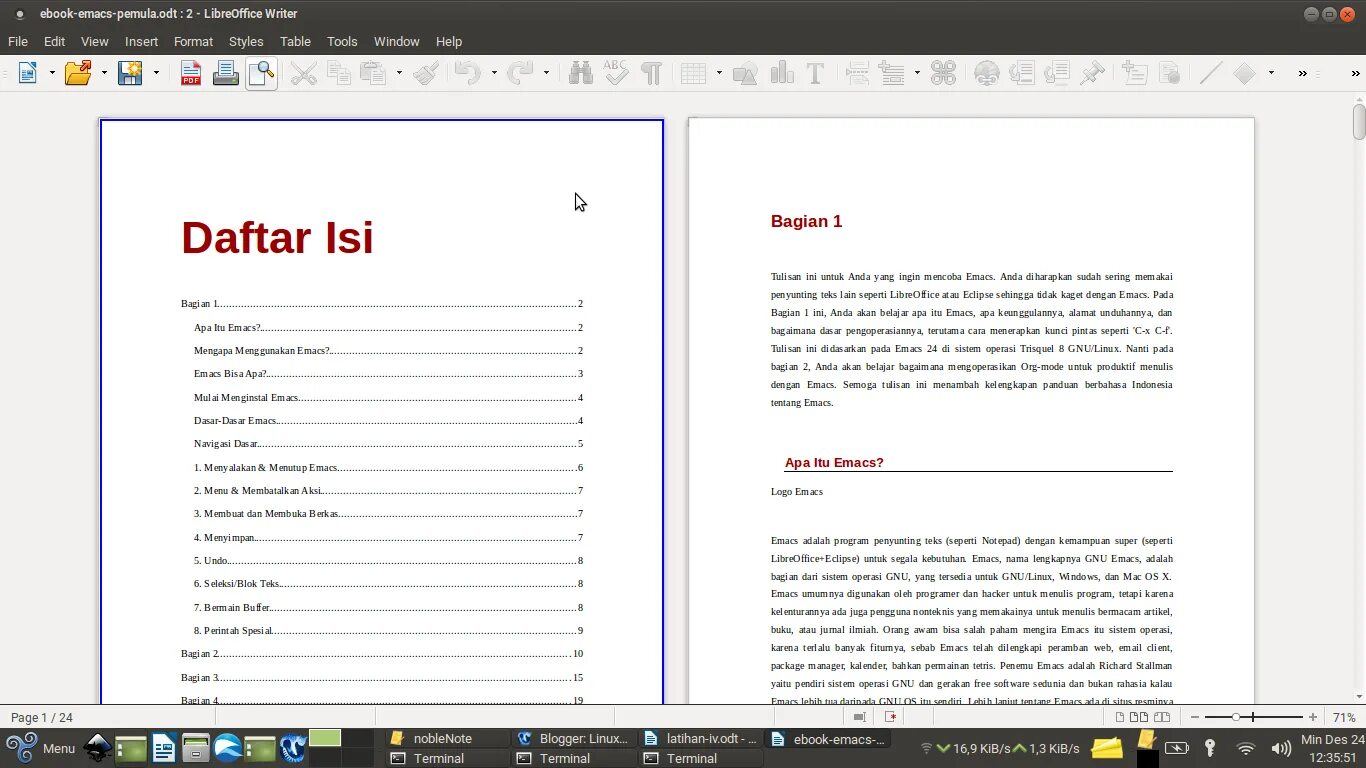
Task: Open the taskbar Menu button
Action: coord(41,748)
